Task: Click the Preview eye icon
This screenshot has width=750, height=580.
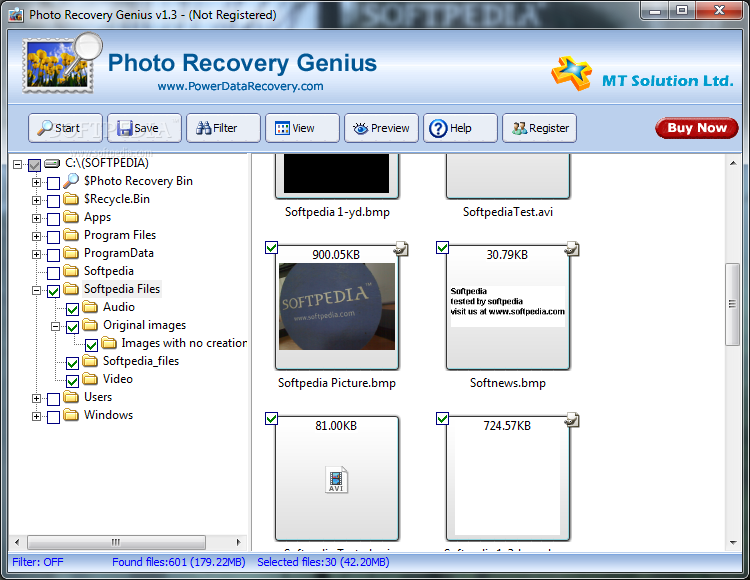Action: (x=361, y=128)
